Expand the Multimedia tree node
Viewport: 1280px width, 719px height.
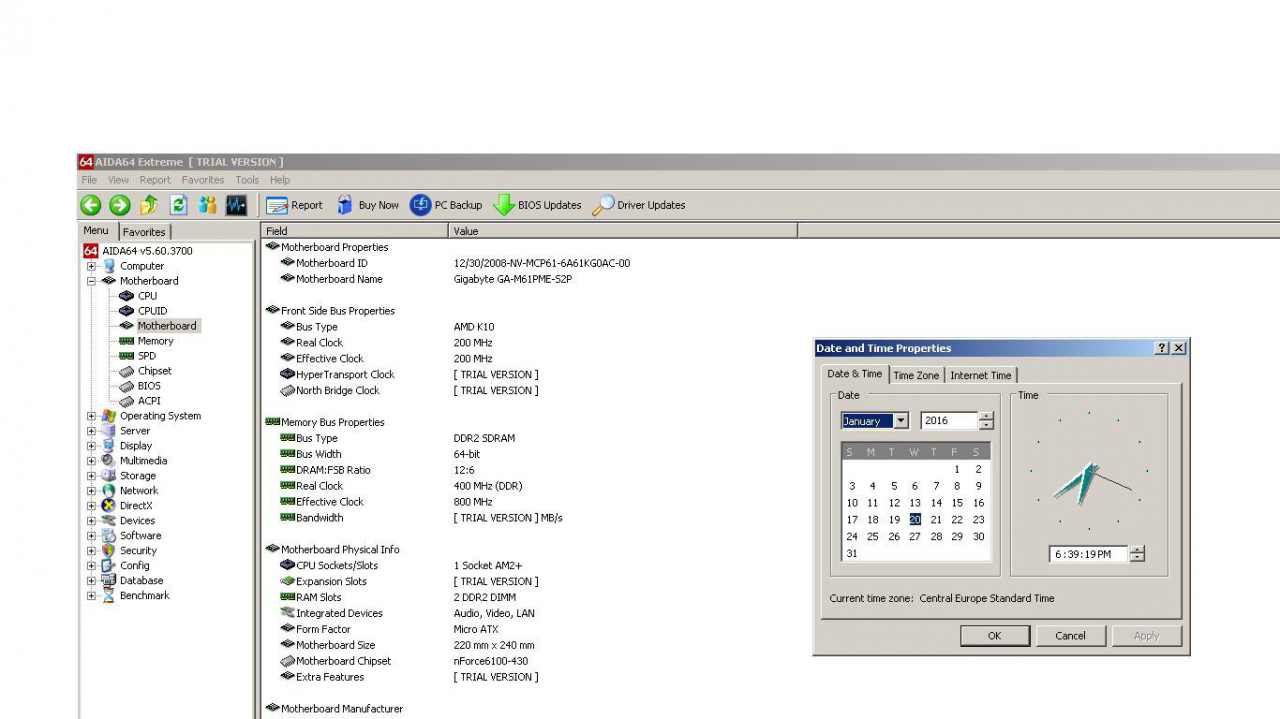click(x=91, y=461)
